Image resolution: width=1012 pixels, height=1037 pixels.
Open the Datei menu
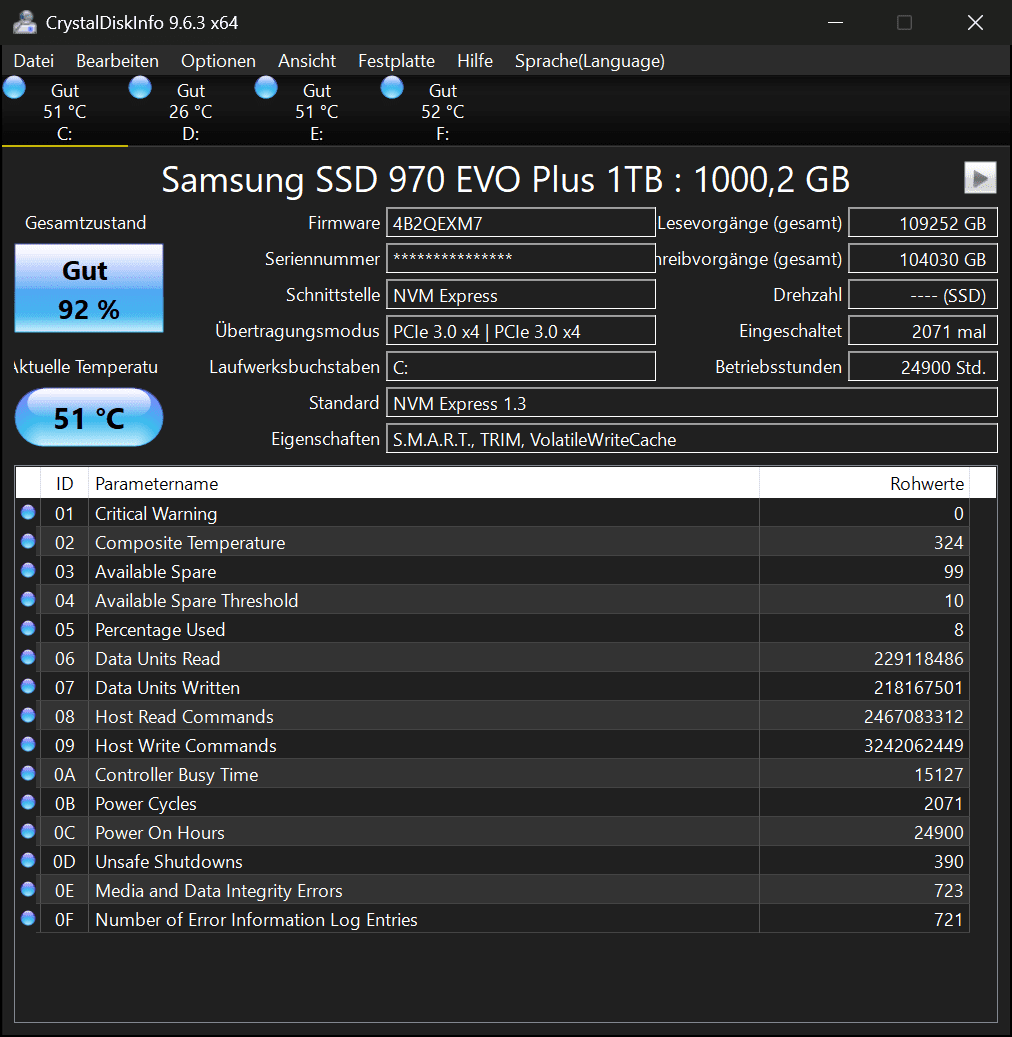(x=34, y=61)
